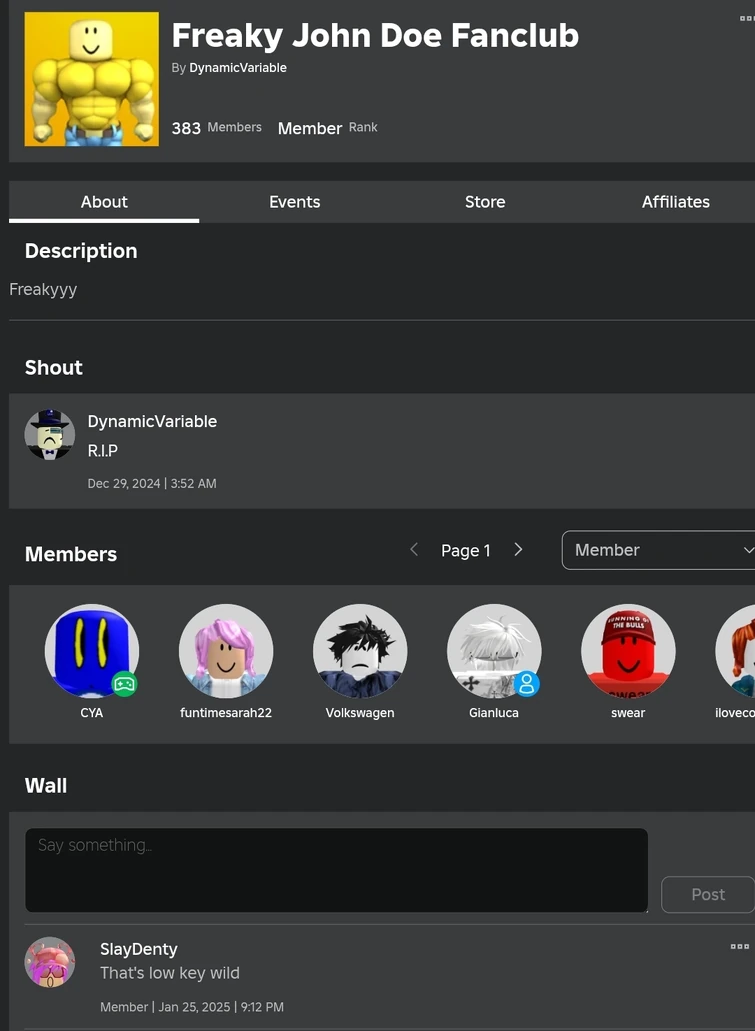Click the '383 Members' count
Viewport: 755px width, 1031px height.
(216, 128)
